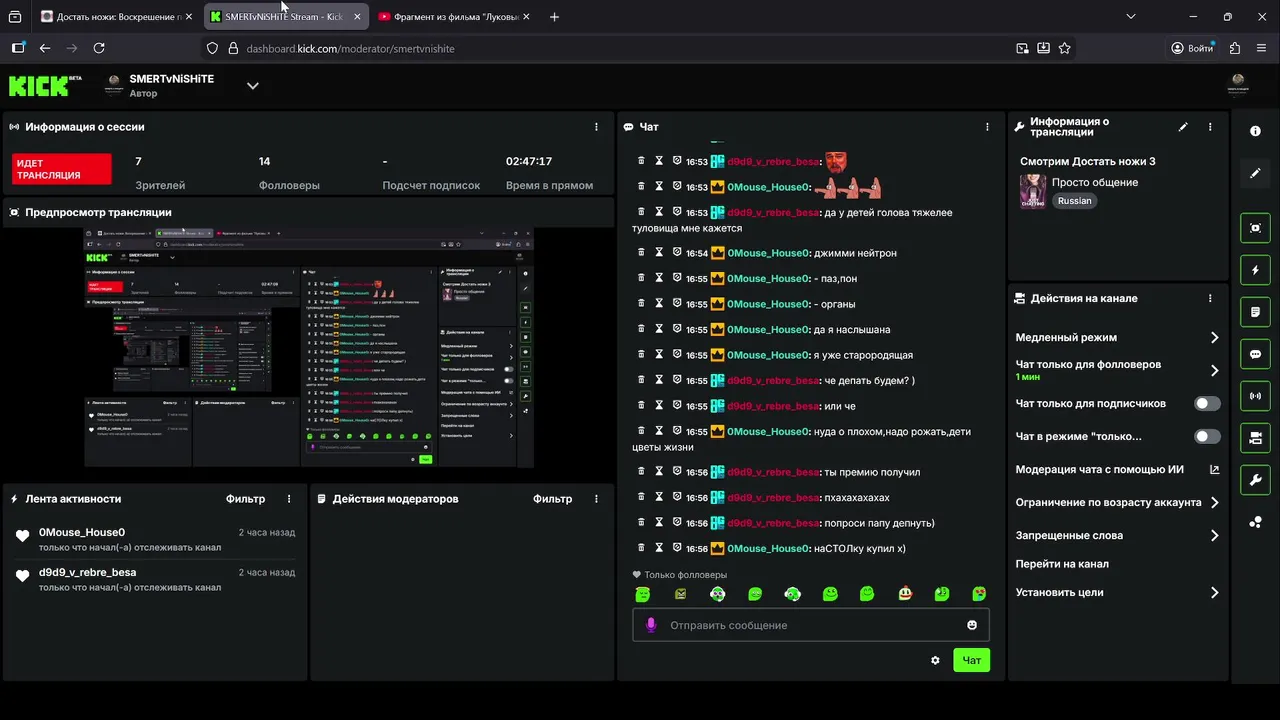Click the wrench sidebar icon
Viewport: 1280px width, 720px height.
(1255, 480)
